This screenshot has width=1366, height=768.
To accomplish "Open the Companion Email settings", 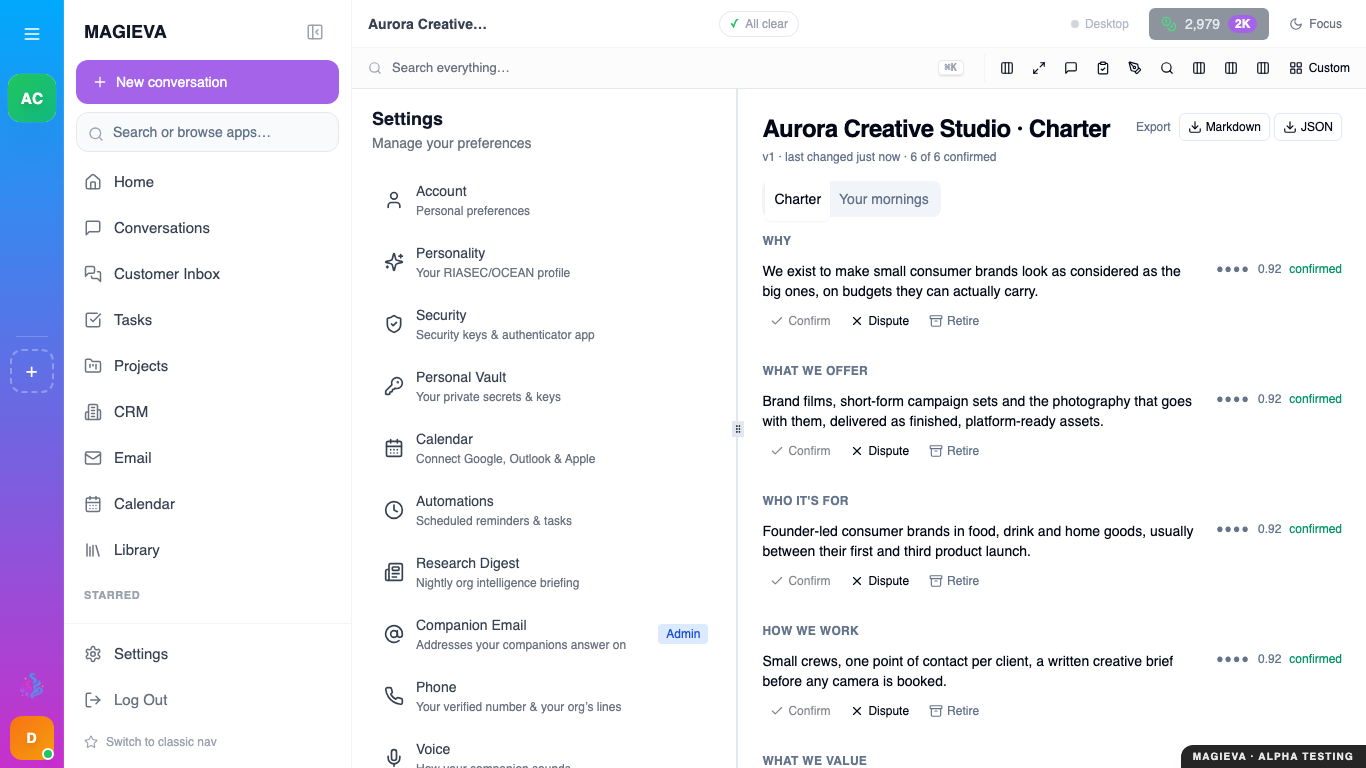I will coord(544,634).
